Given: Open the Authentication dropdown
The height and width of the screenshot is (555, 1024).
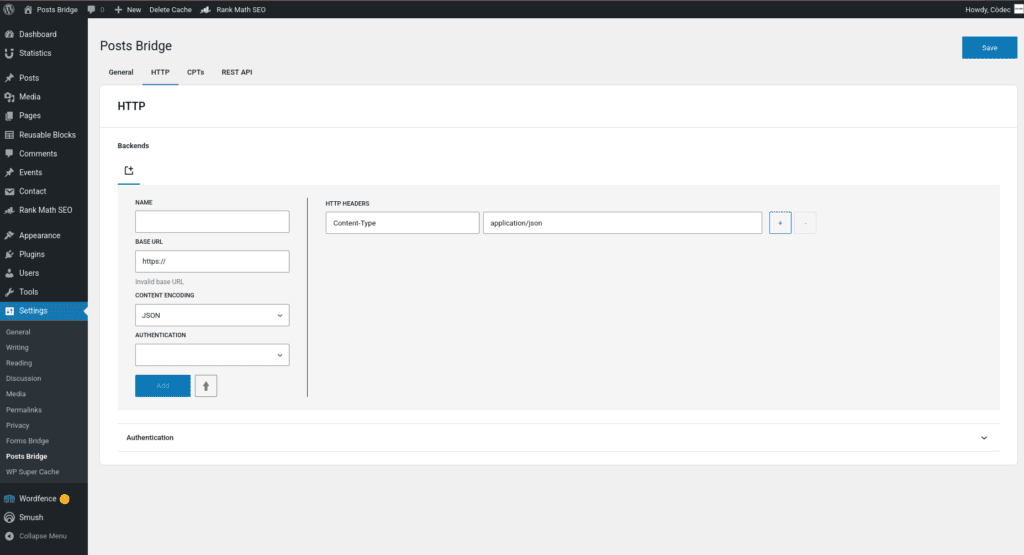Looking at the screenshot, I should click(x=212, y=355).
